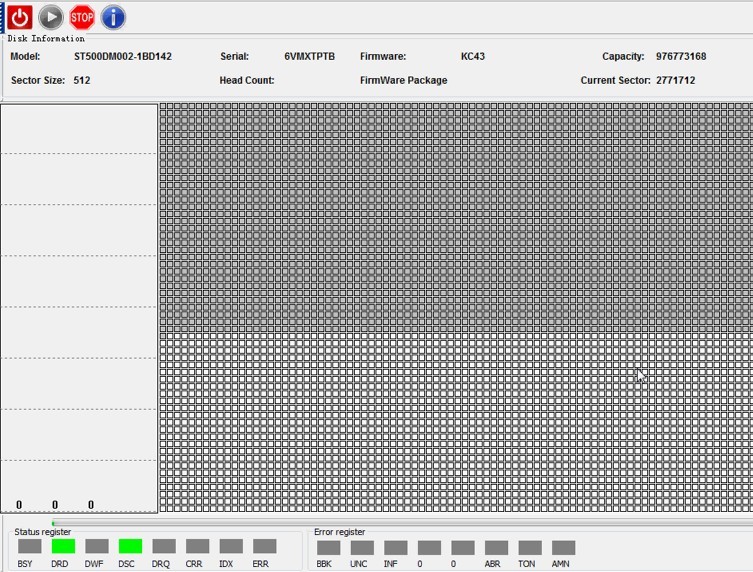Click the red STOP sign icon
This screenshot has width=753, height=572.
click(x=82, y=18)
